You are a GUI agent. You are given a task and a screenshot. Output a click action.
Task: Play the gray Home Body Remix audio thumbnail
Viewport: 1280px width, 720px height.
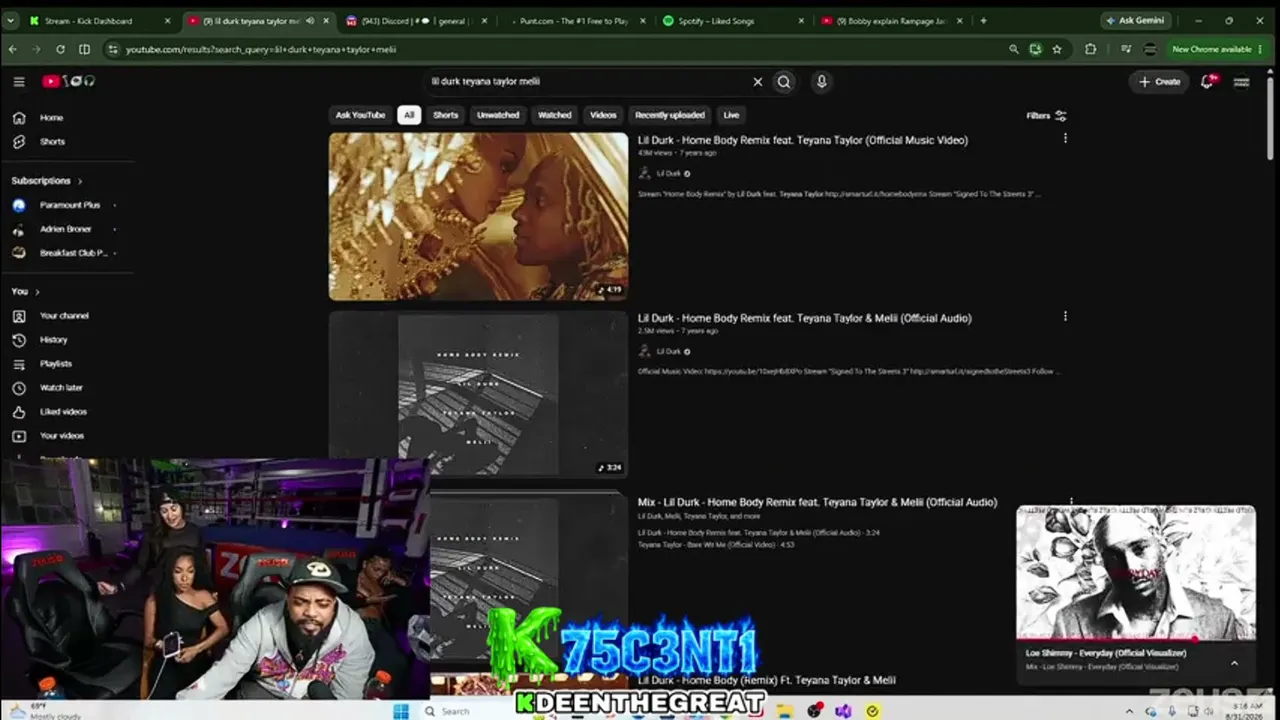coord(479,394)
